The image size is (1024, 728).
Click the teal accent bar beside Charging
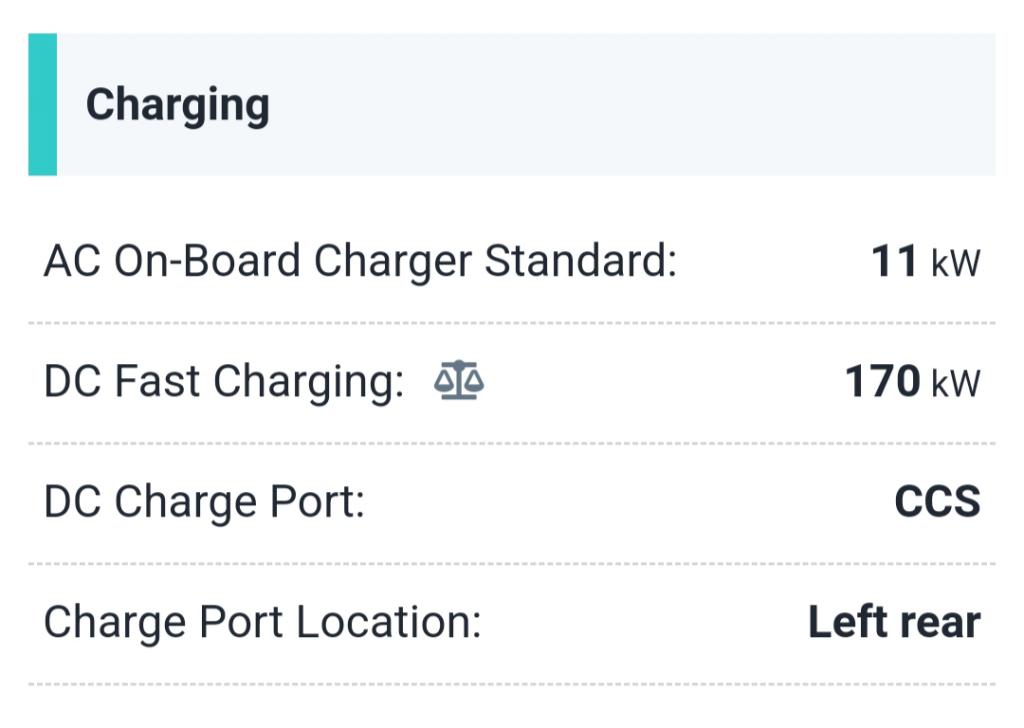click(42, 105)
